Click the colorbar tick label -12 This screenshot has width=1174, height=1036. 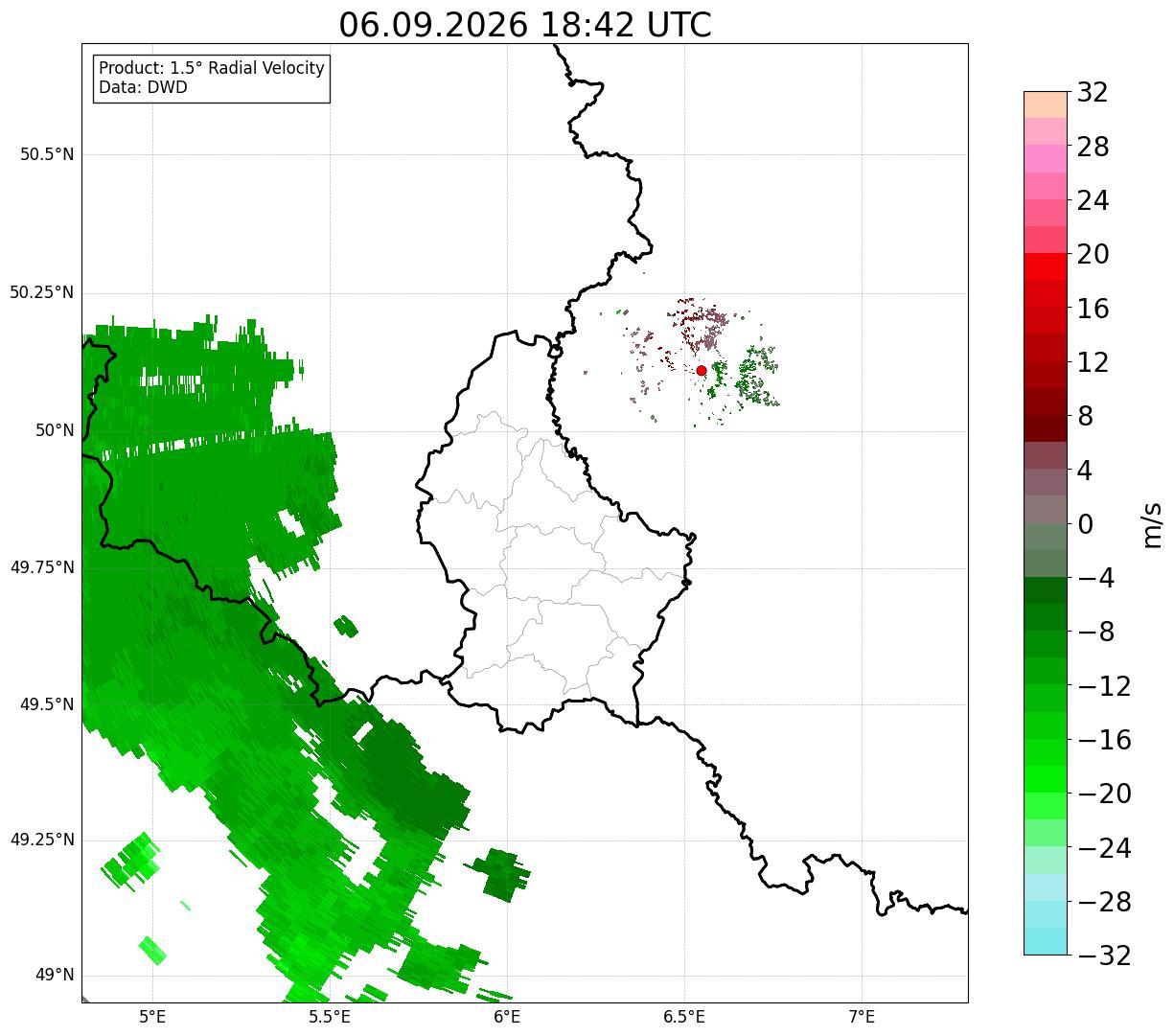click(x=1104, y=686)
